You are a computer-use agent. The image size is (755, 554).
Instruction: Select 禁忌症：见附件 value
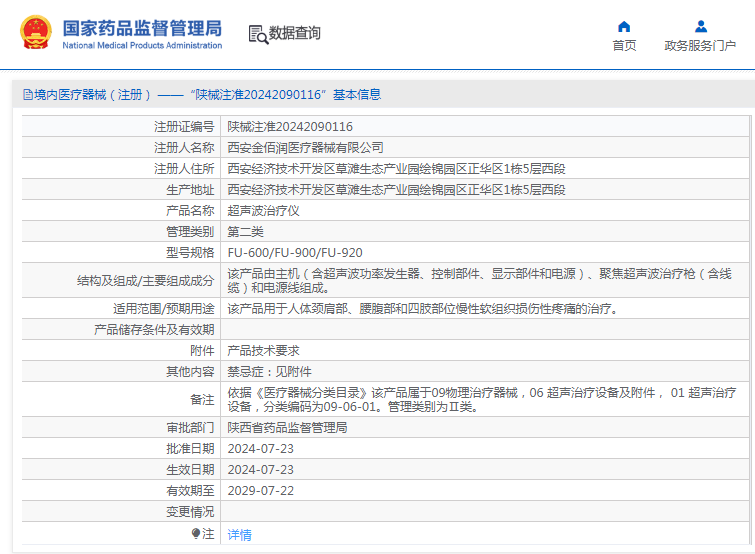coord(270,372)
